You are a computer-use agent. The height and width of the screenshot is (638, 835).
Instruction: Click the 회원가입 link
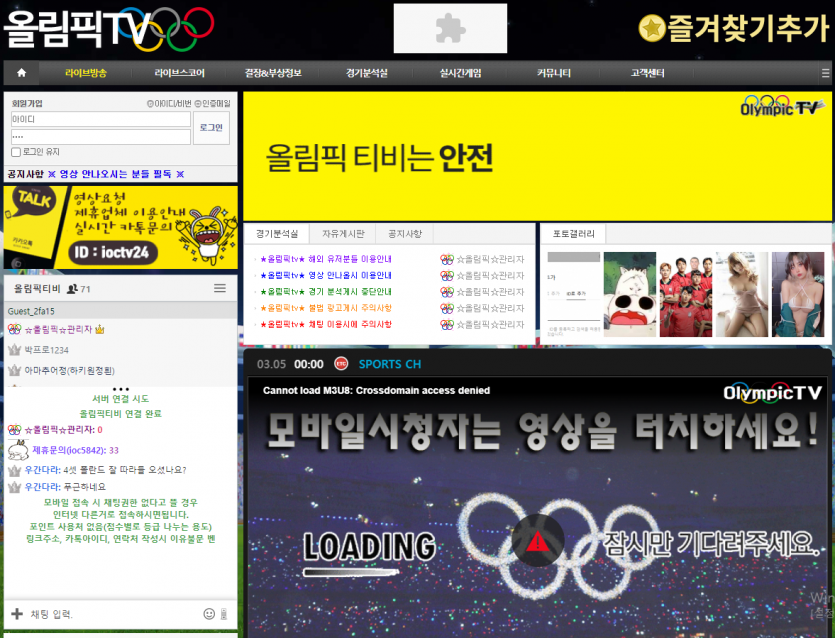point(27,103)
